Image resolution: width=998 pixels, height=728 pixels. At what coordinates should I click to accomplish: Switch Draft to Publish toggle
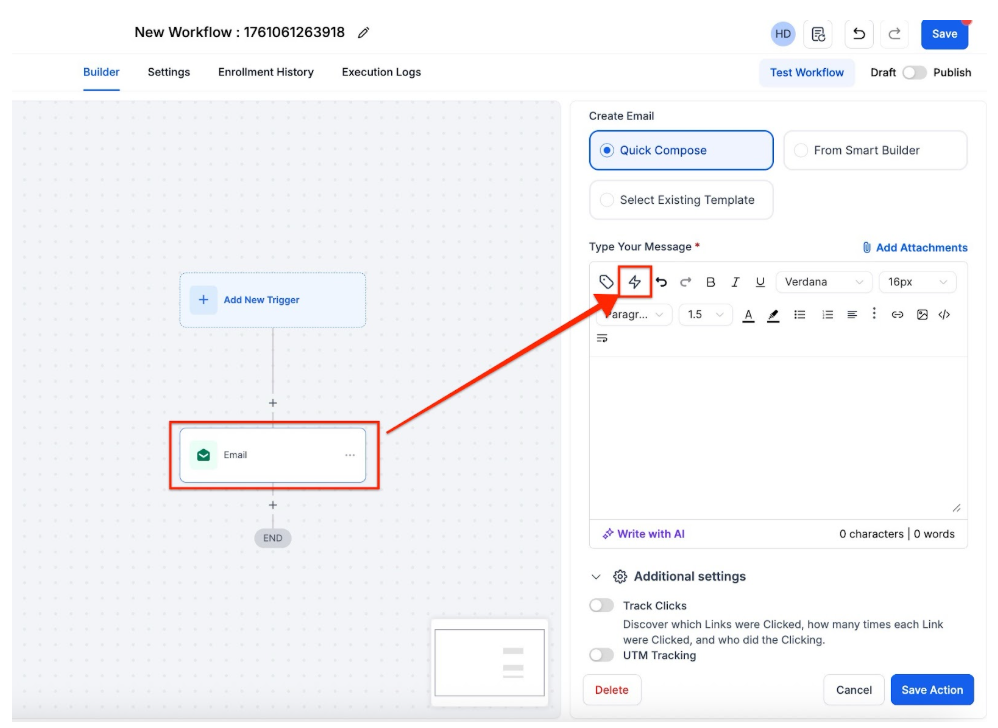click(x=914, y=73)
